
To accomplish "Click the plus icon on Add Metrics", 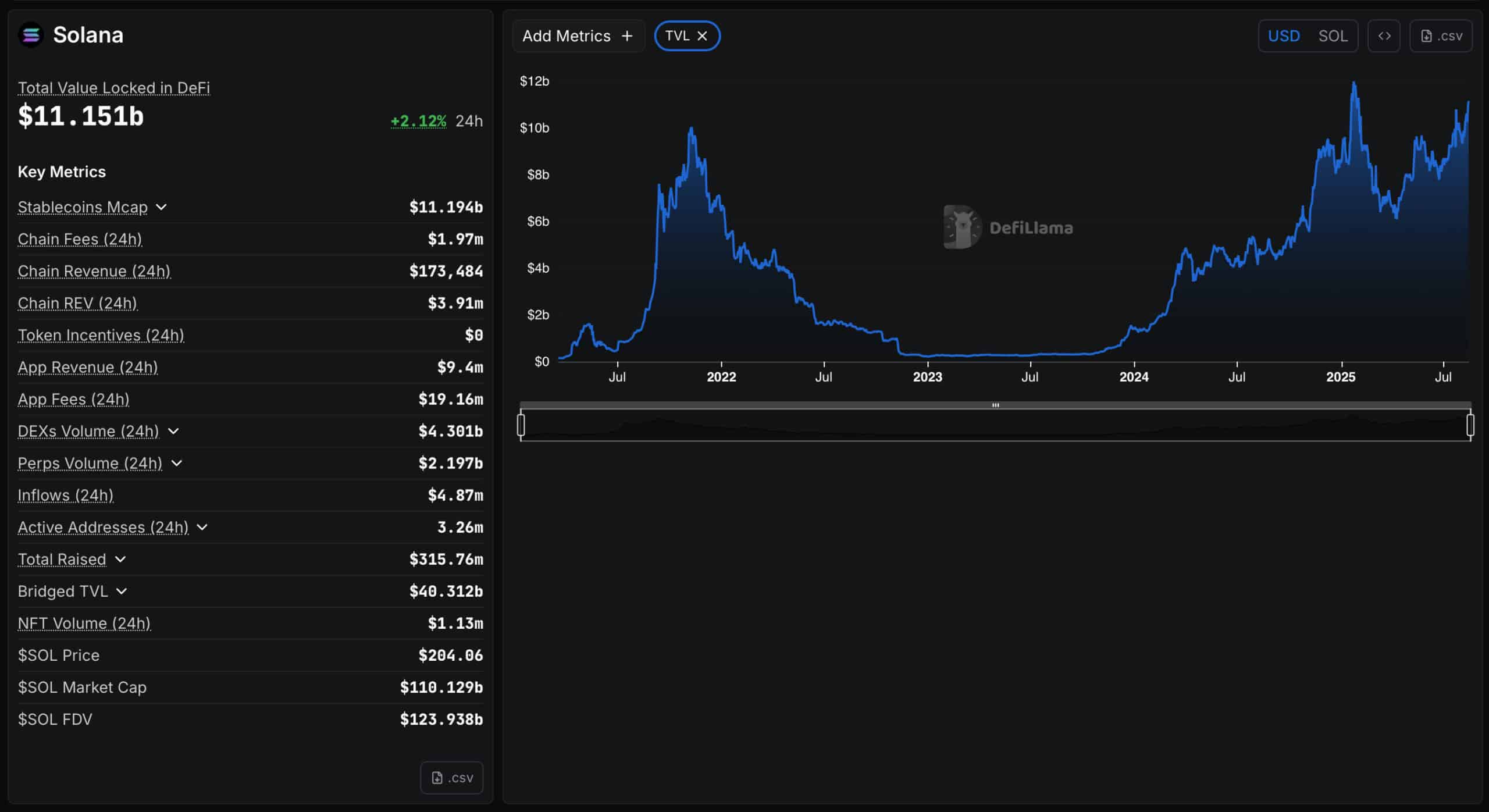I will [627, 35].
